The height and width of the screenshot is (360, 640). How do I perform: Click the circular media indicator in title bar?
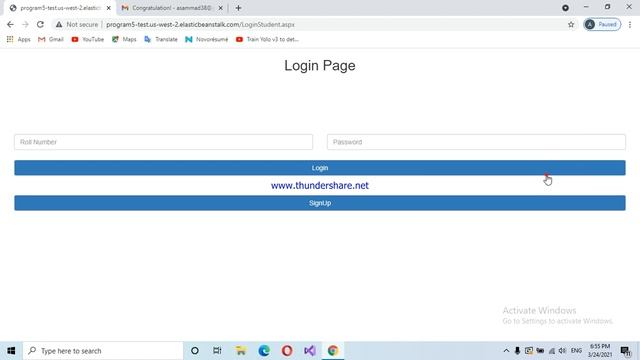click(x=565, y=8)
